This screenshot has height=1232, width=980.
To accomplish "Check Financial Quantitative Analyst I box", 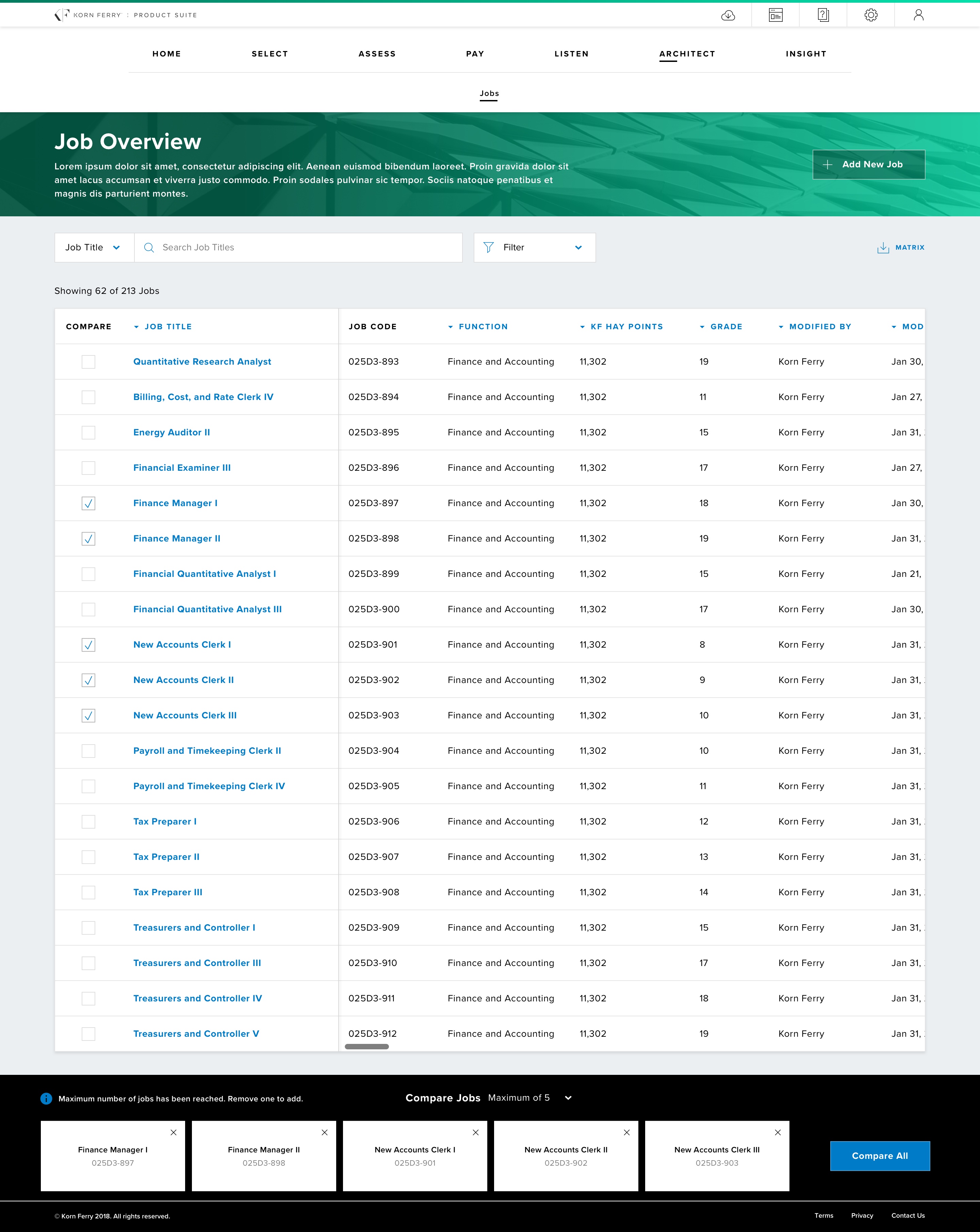I will click(88, 574).
